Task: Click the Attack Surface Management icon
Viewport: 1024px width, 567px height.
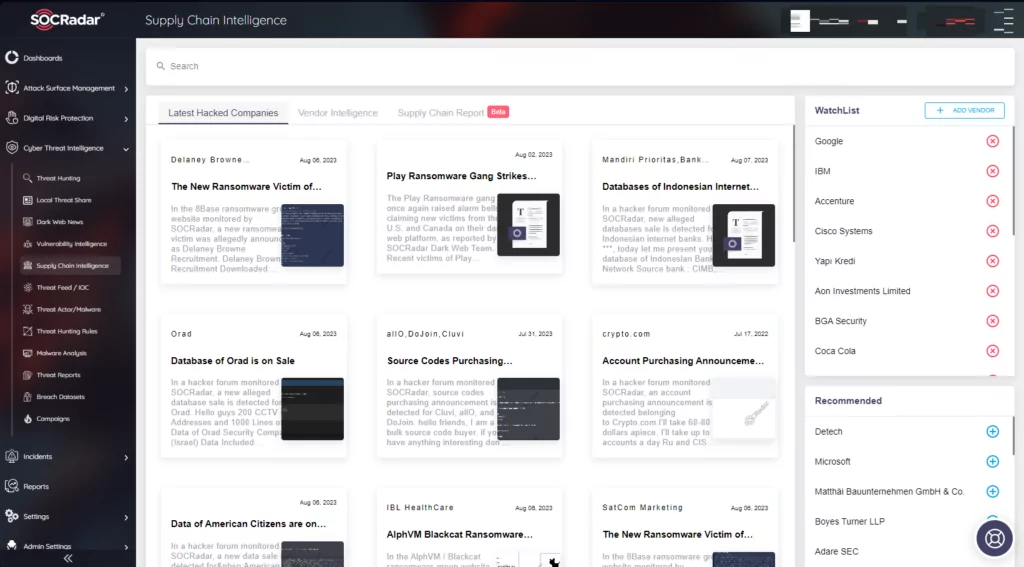Action: click(x=12, y=88)
